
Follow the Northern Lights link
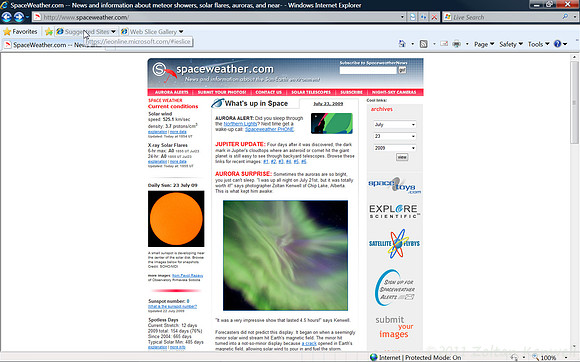coord(240,124)
